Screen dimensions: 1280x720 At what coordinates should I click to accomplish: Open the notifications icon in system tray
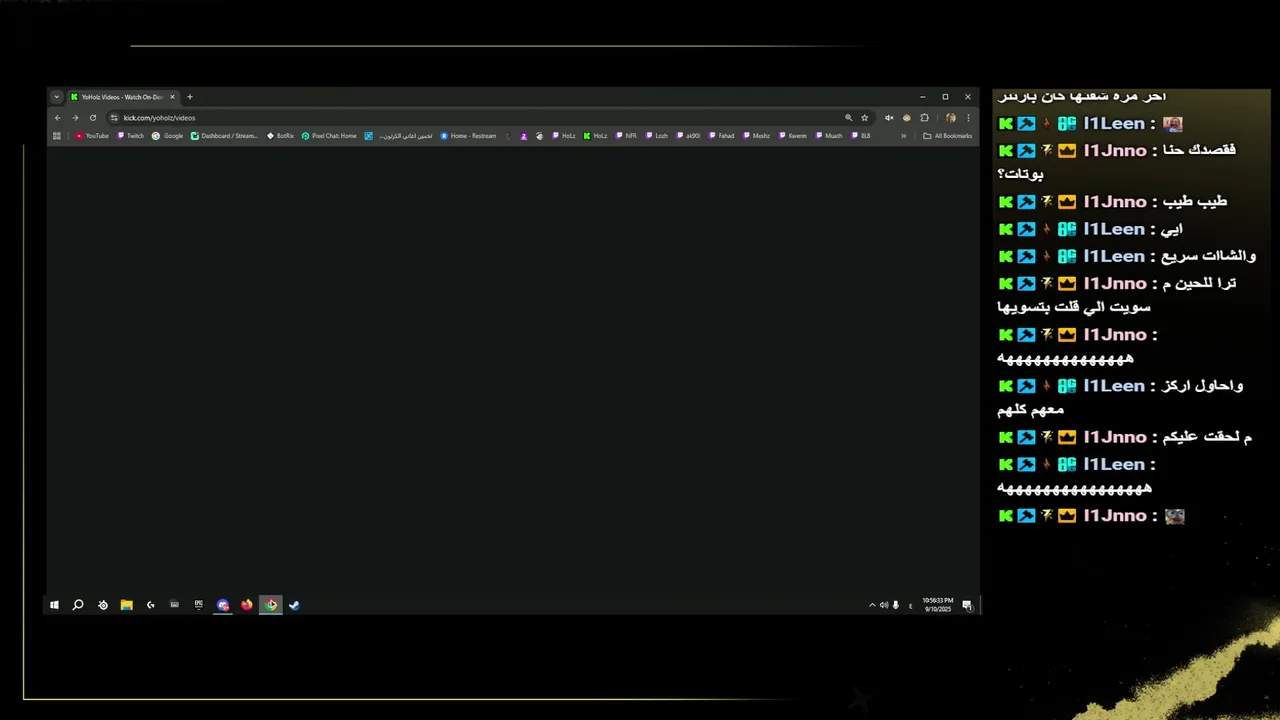[x=967, y=605]
